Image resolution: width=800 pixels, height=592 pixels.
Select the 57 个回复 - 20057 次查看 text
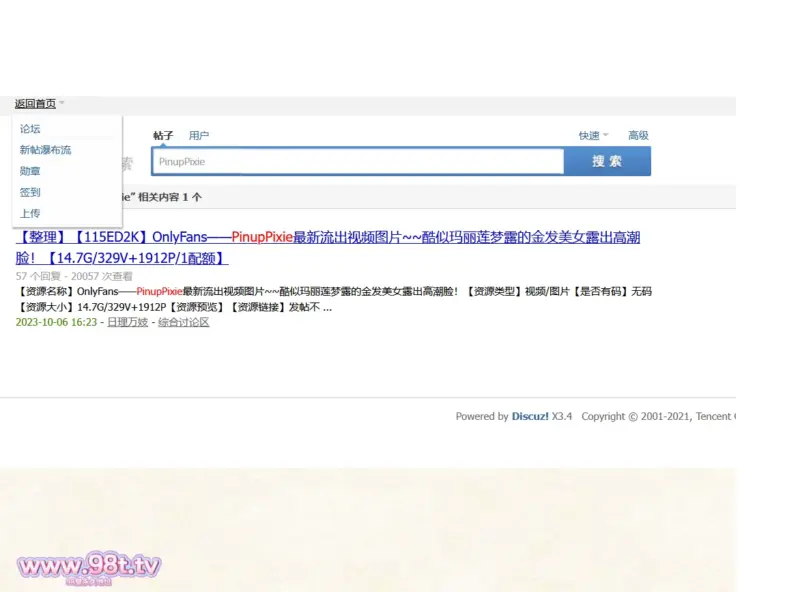point(74,277)
